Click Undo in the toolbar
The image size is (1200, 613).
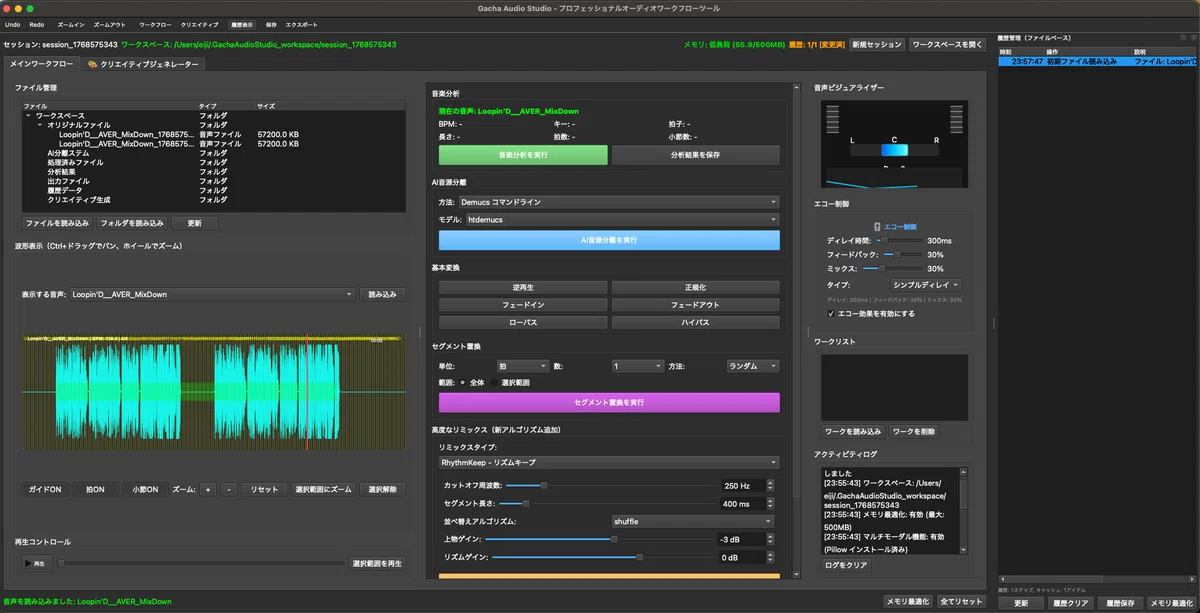[x=12, y=23]
